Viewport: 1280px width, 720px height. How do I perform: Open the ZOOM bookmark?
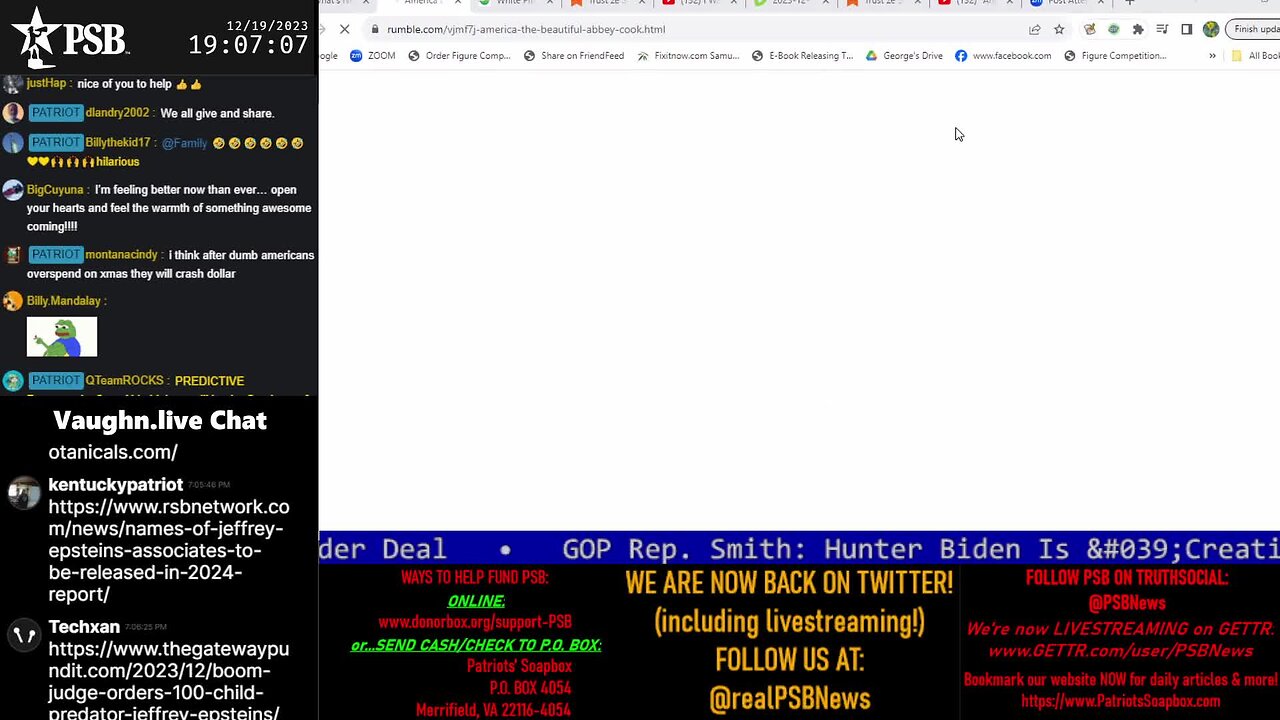pos(373,56)
